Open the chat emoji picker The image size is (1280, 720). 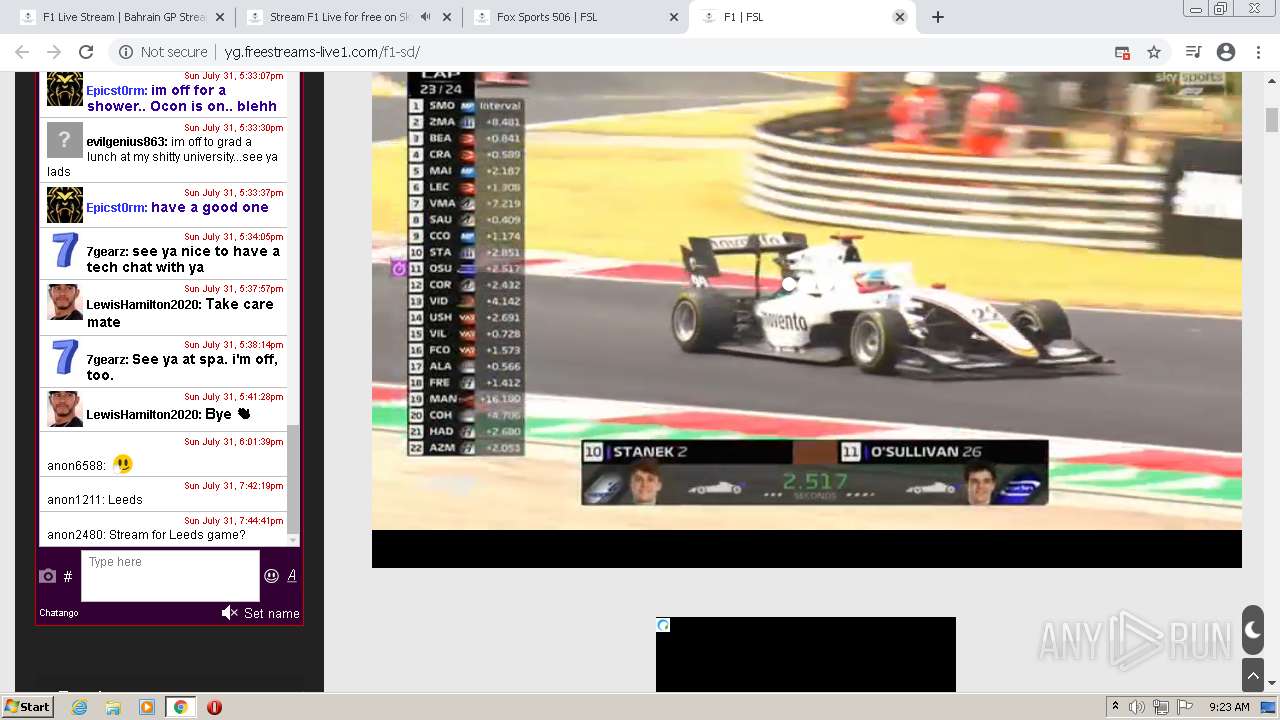[271, 576]
